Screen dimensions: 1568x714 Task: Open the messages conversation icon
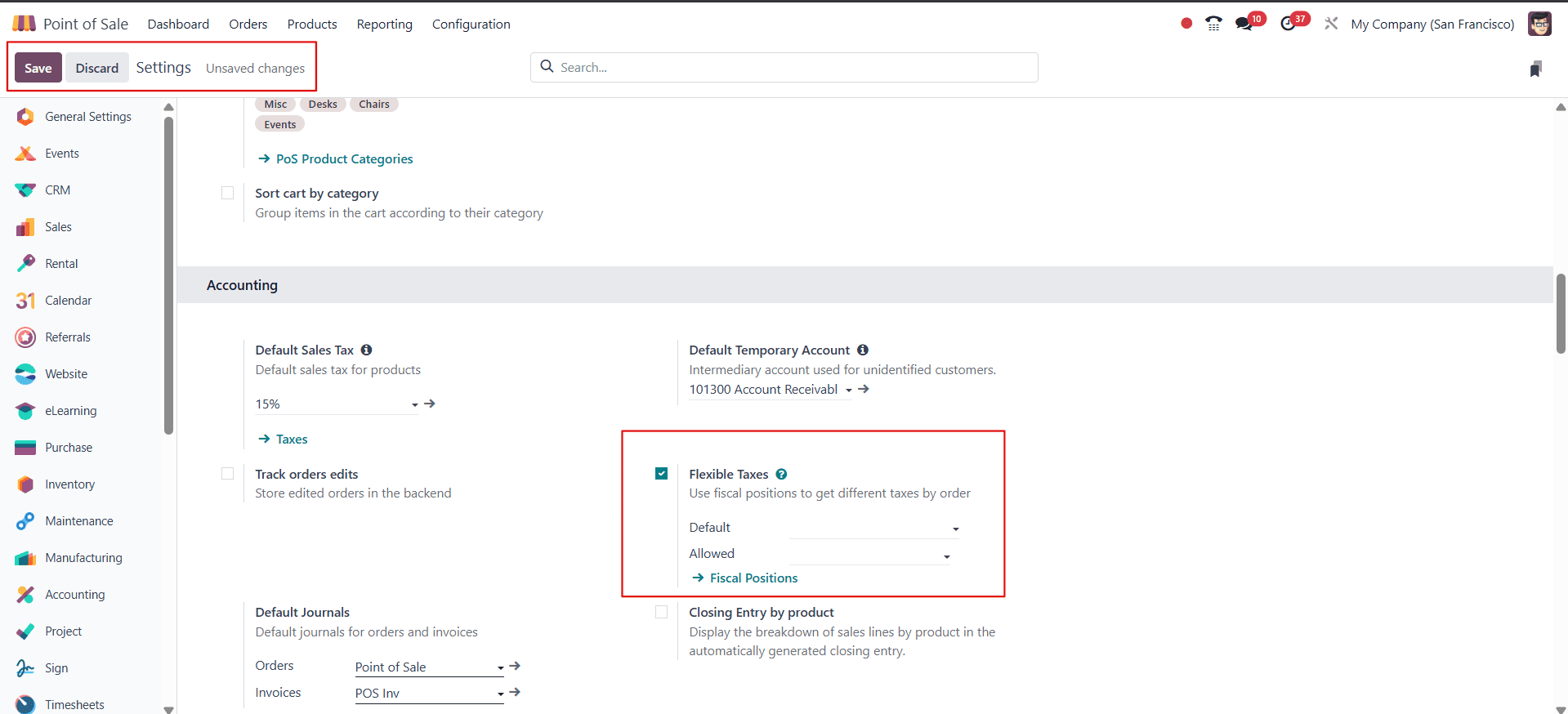pyautogui.click(x=1244, y=24)
